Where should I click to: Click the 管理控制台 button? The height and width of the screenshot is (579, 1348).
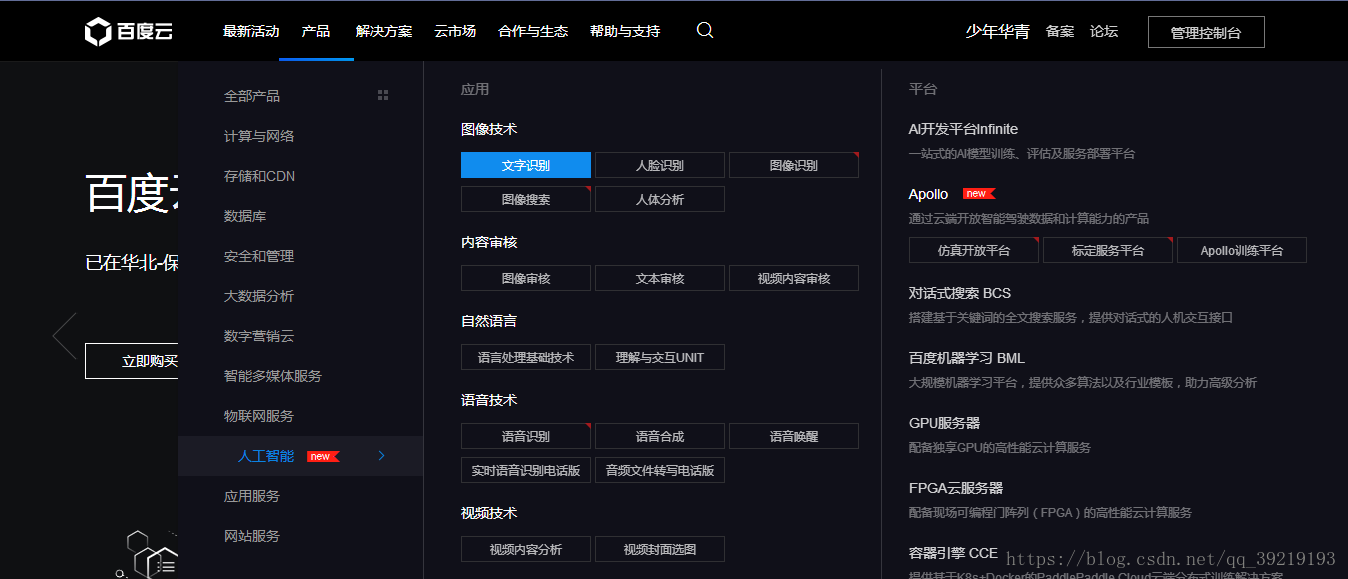click(x=1206, y=32)
